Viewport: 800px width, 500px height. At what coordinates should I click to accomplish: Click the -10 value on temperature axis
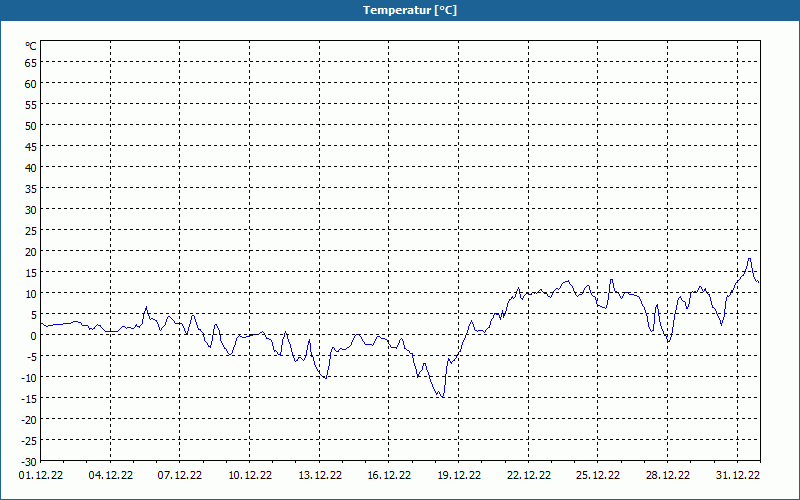(29, 378)
